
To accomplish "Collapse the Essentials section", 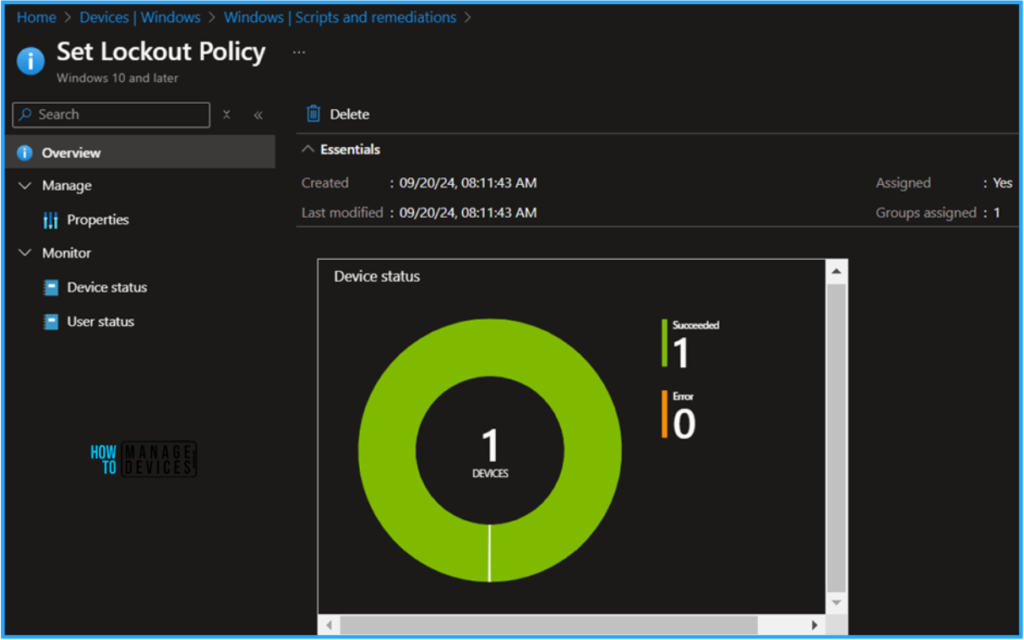I will tap(308, 150).
